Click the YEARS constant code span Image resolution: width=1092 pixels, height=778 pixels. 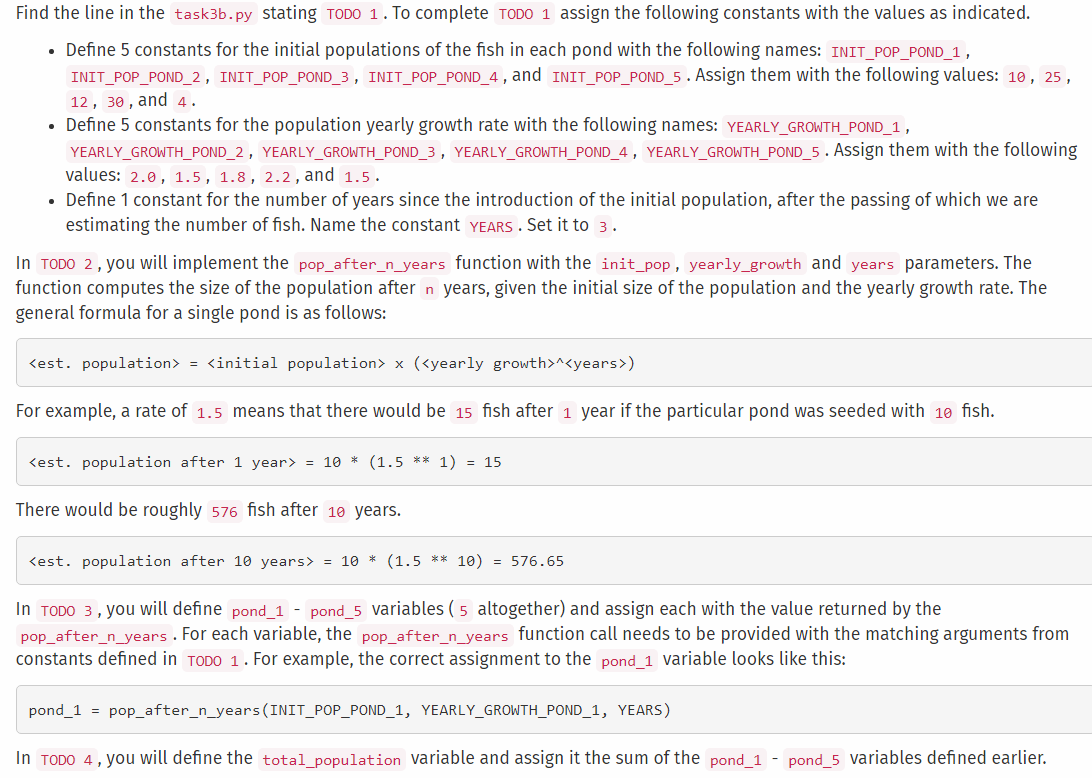490,227
